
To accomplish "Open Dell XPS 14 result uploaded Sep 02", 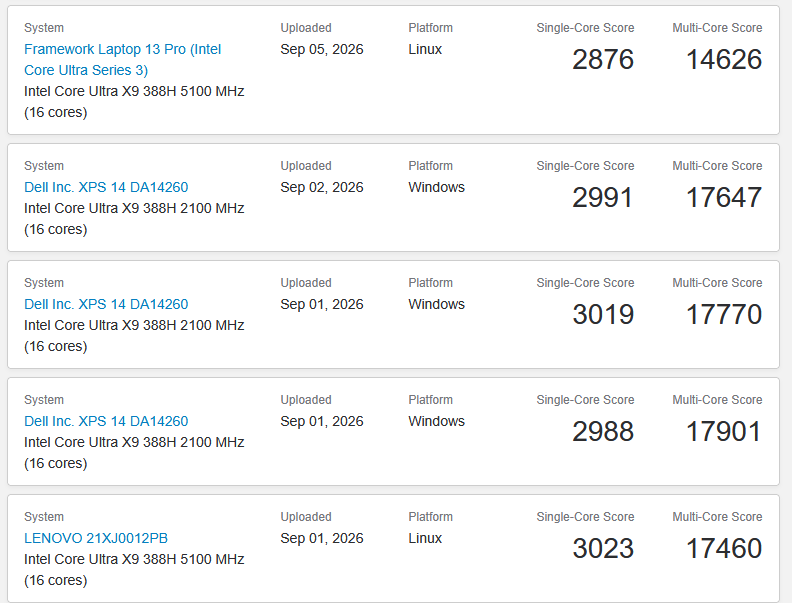I will point(106,187).
